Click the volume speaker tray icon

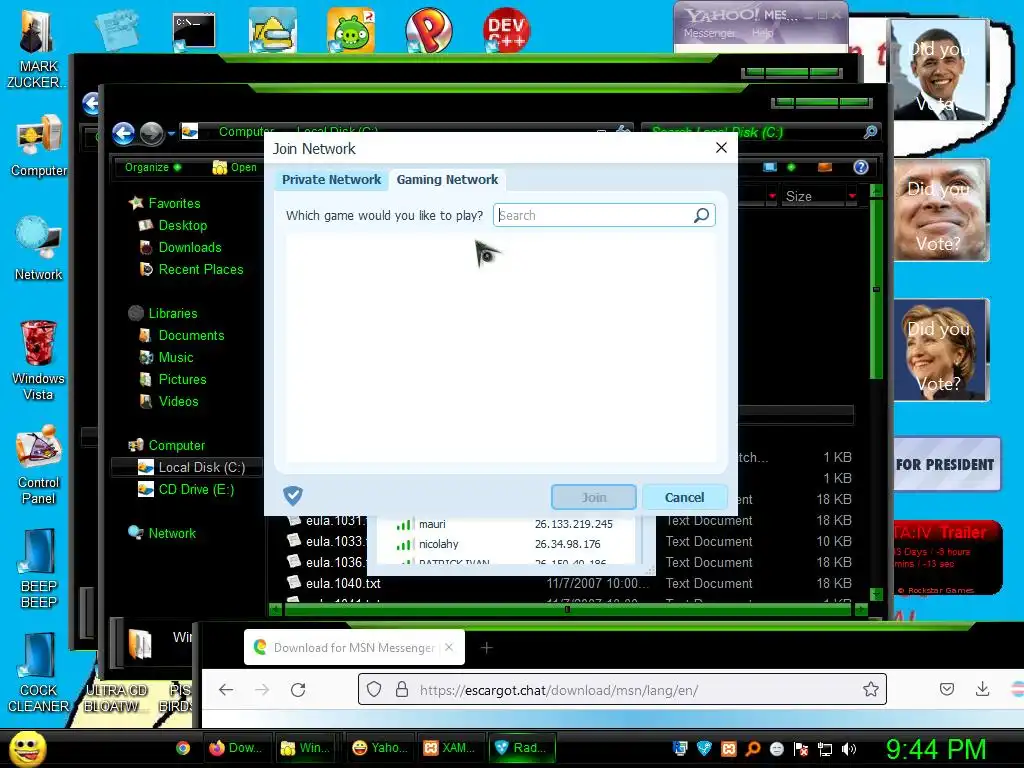(x=848, y=749)
